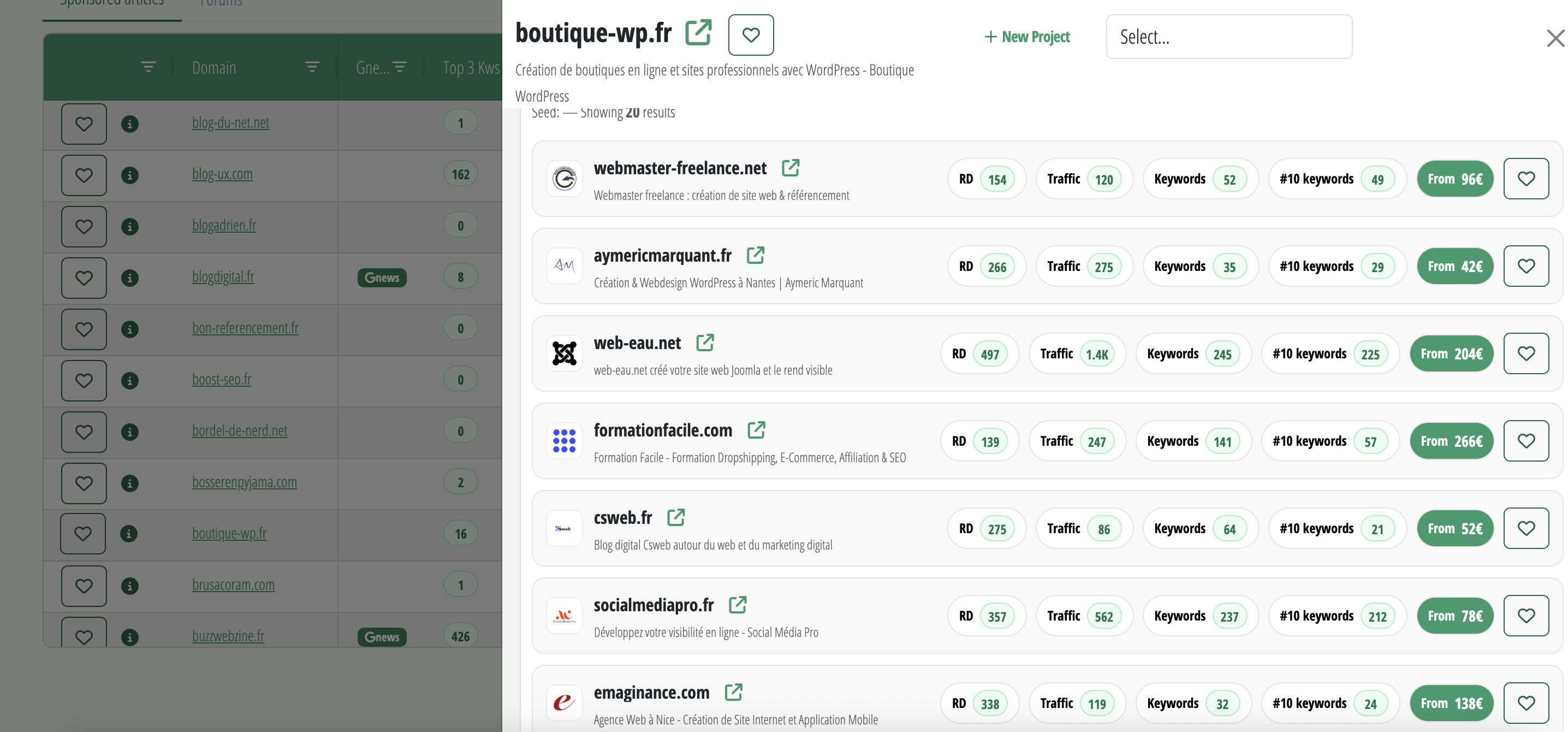Favorite webmaster-freelance.net with heart button

pyautogui.click(x=1525, y=179)
